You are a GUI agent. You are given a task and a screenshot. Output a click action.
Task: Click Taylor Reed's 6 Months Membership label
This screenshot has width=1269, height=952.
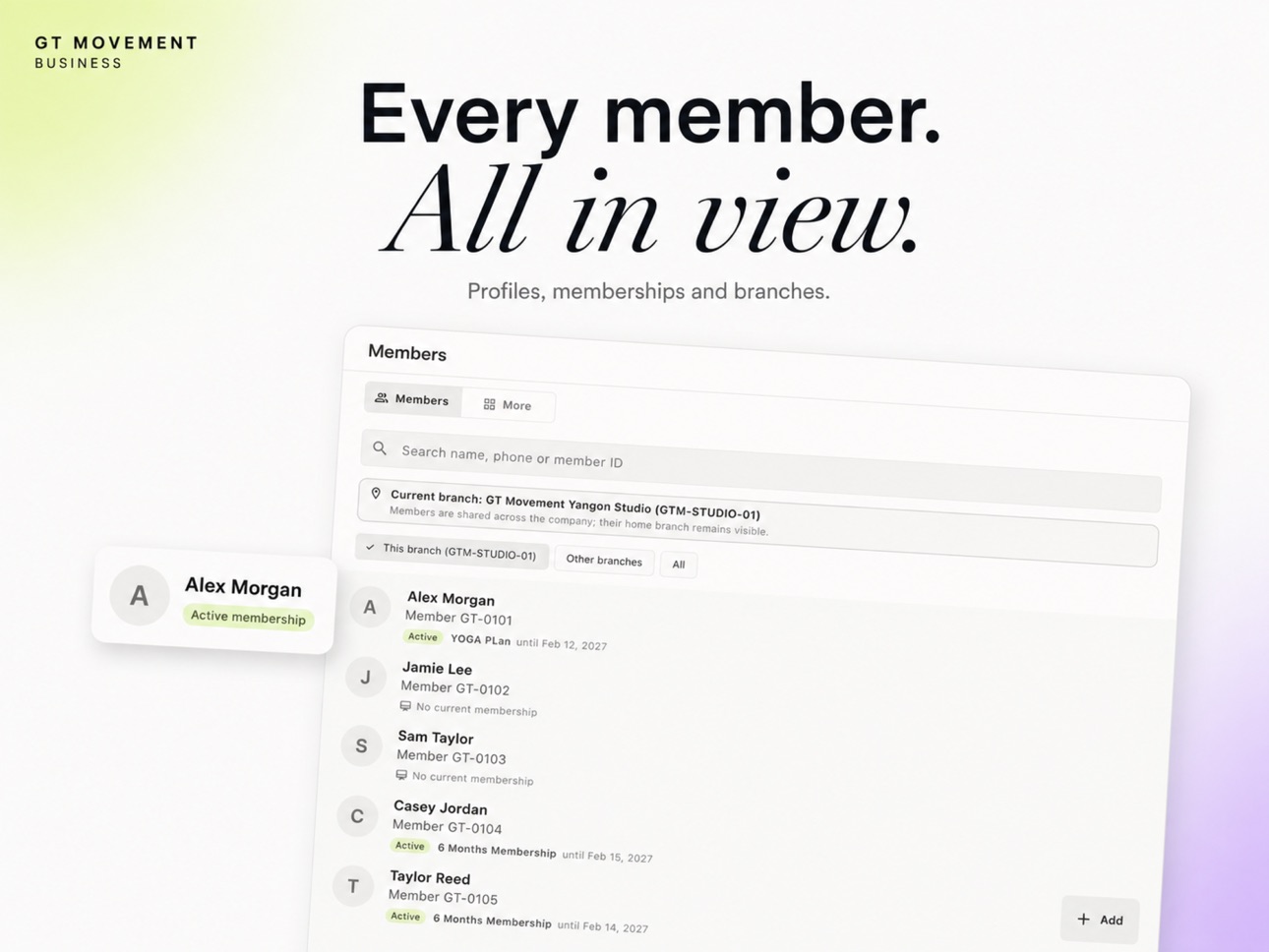492,921
